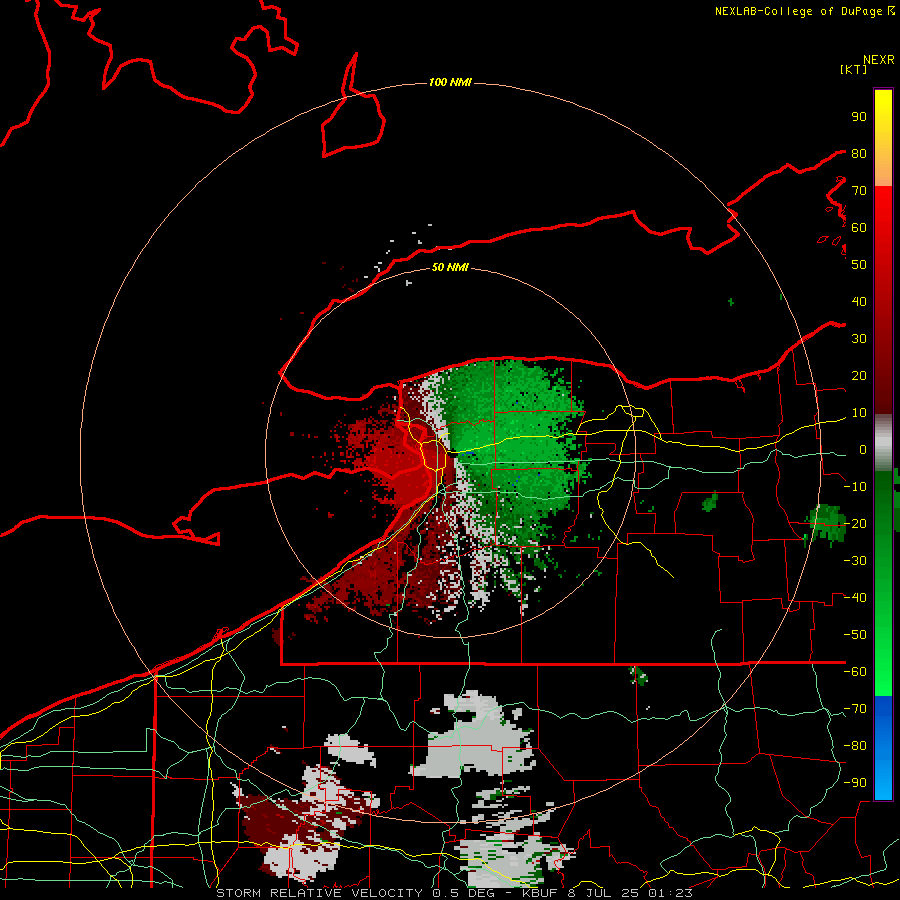Click the -30 value on the velocity scale
The image size is (900, 900).
[x=855, y=561]
